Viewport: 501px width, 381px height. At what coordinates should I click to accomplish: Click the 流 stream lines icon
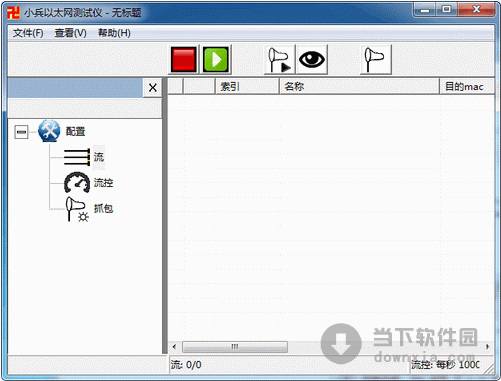click(77, 157)
